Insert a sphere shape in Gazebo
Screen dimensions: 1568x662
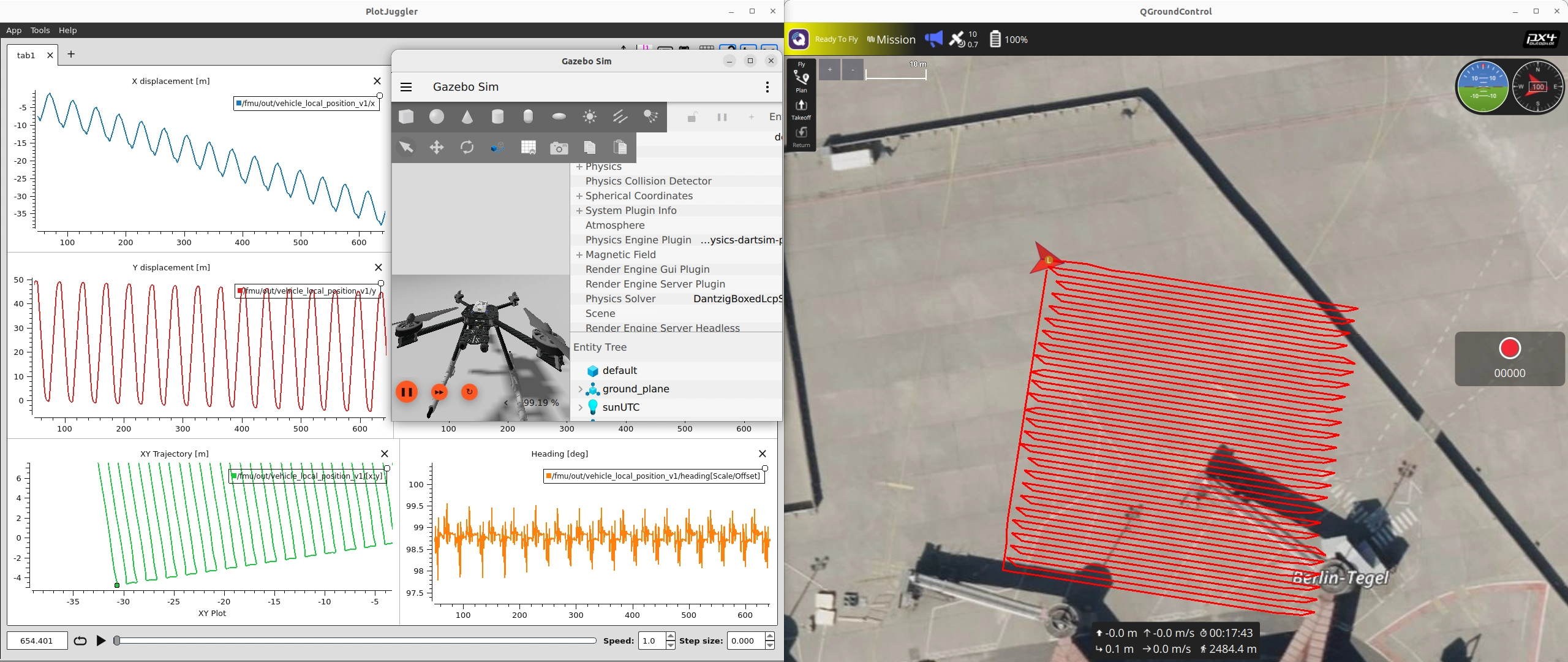pos(437,116)
